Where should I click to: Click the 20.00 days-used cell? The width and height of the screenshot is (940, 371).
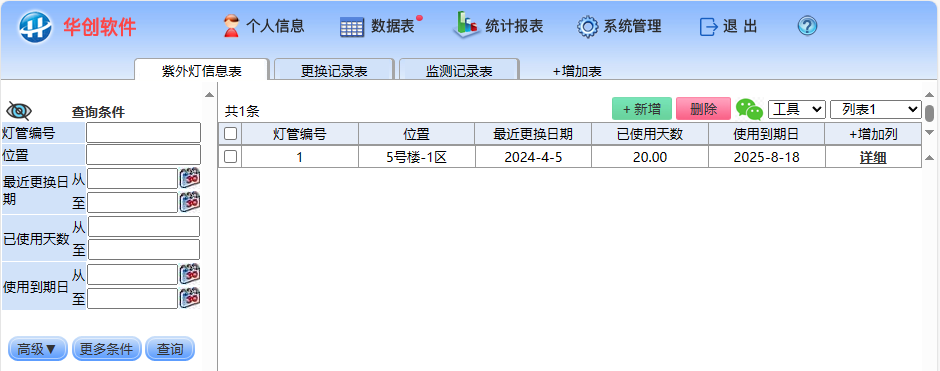650,158
